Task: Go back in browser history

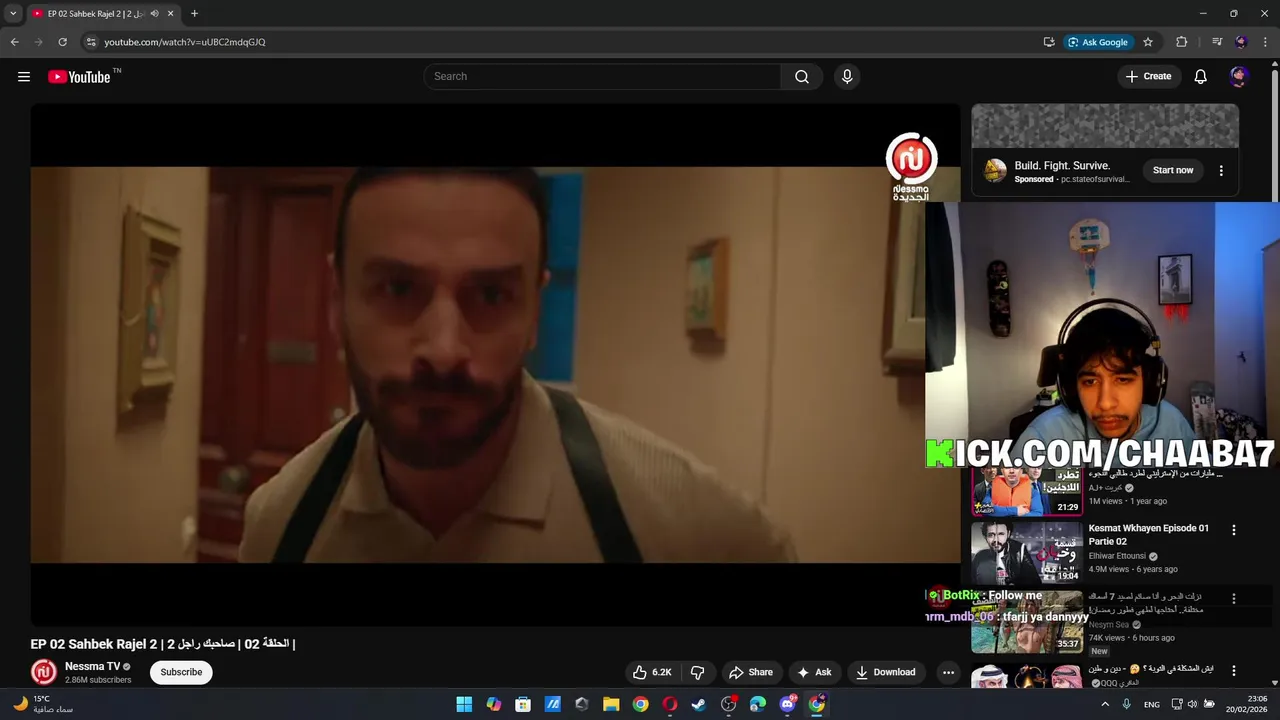Action: 14,42
